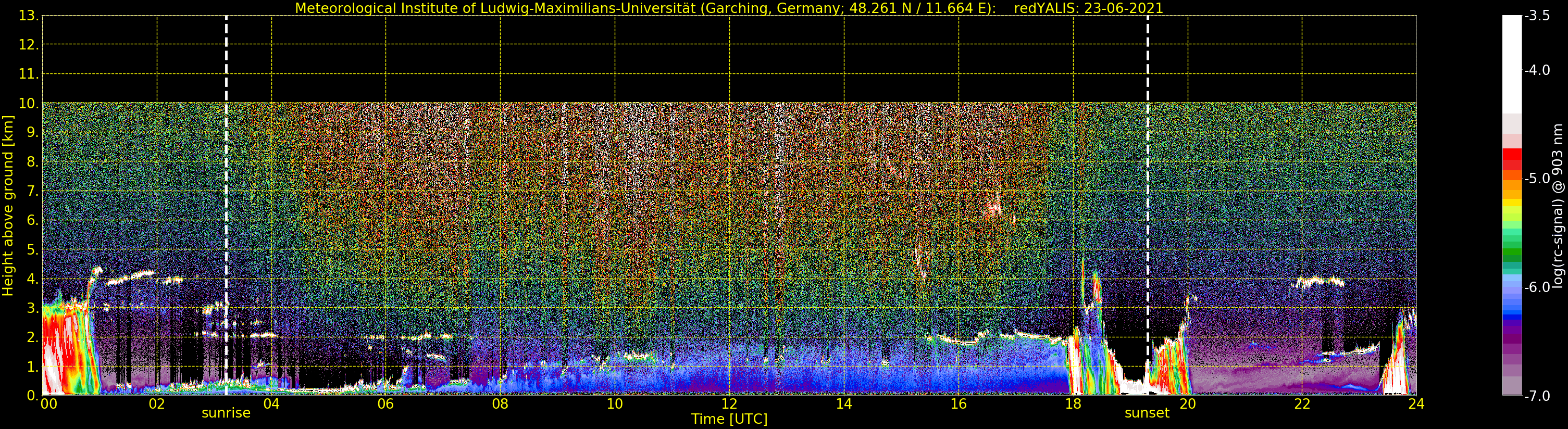This screenshot has width=1568, height=429.
Task: Click the '04' time axis tick label
Action: click(x=271, y=404)
